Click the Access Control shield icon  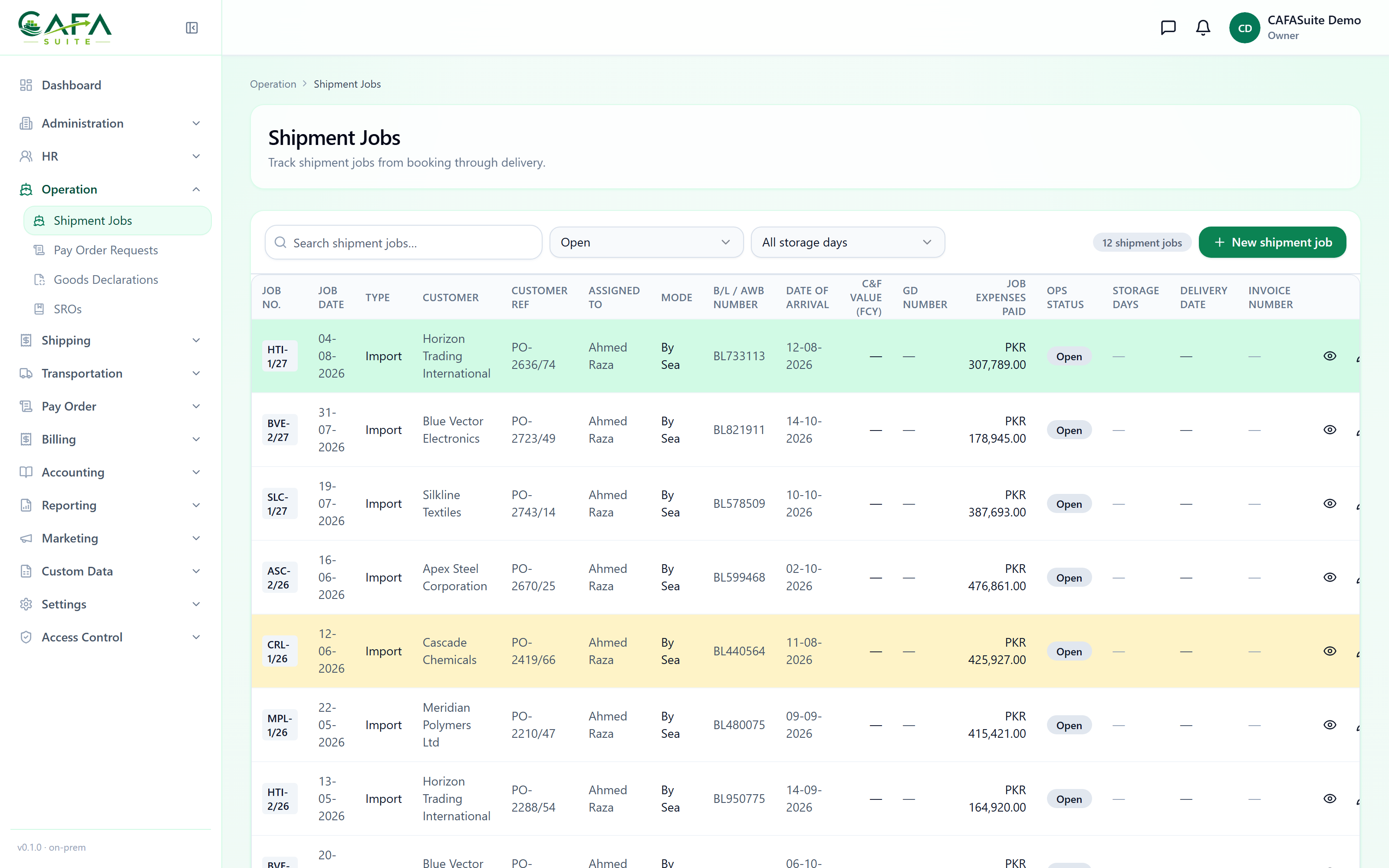pyautogui.click(x=26, y=637)
